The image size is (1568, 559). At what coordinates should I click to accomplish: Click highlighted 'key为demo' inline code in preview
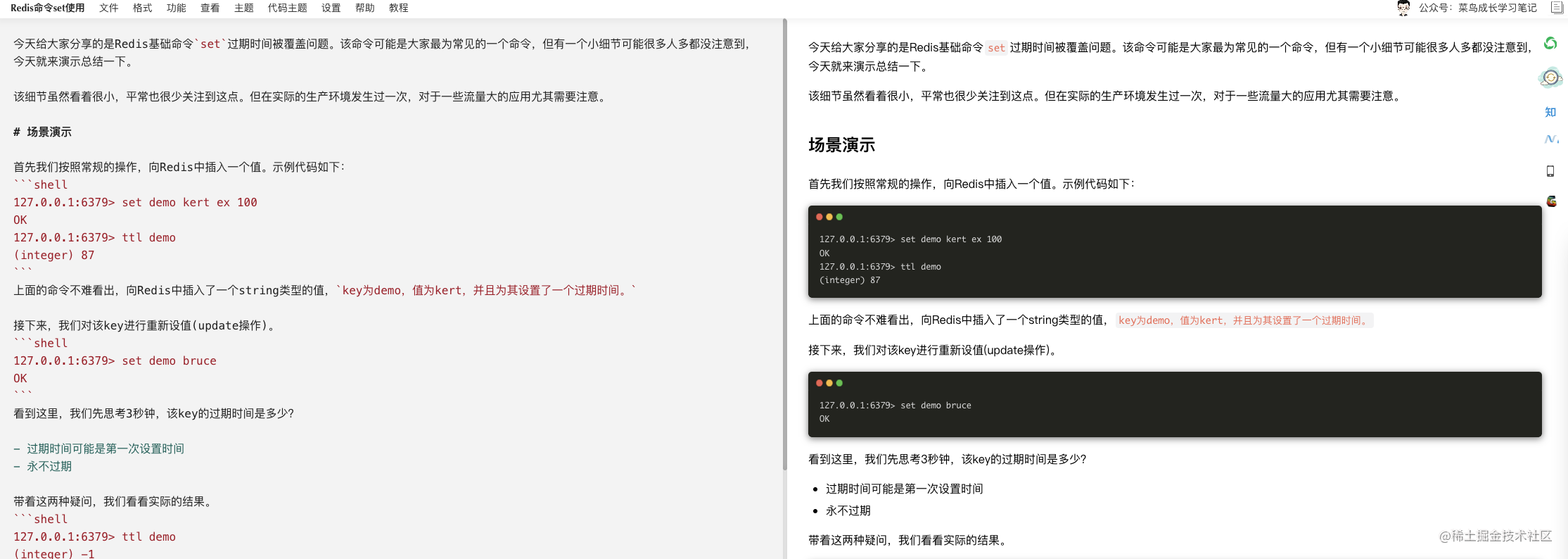coord(1244,320)
